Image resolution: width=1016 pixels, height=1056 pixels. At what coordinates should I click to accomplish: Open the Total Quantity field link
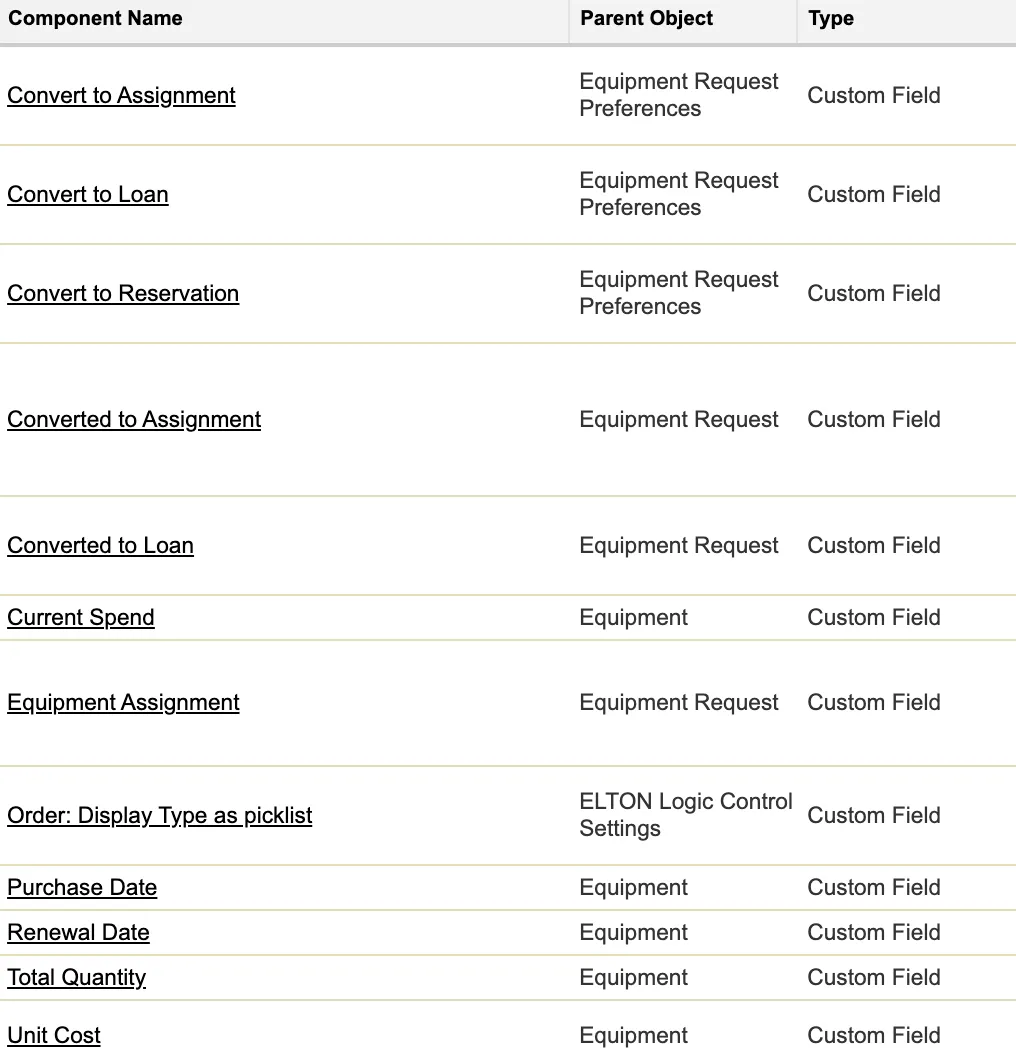[77, 978]
